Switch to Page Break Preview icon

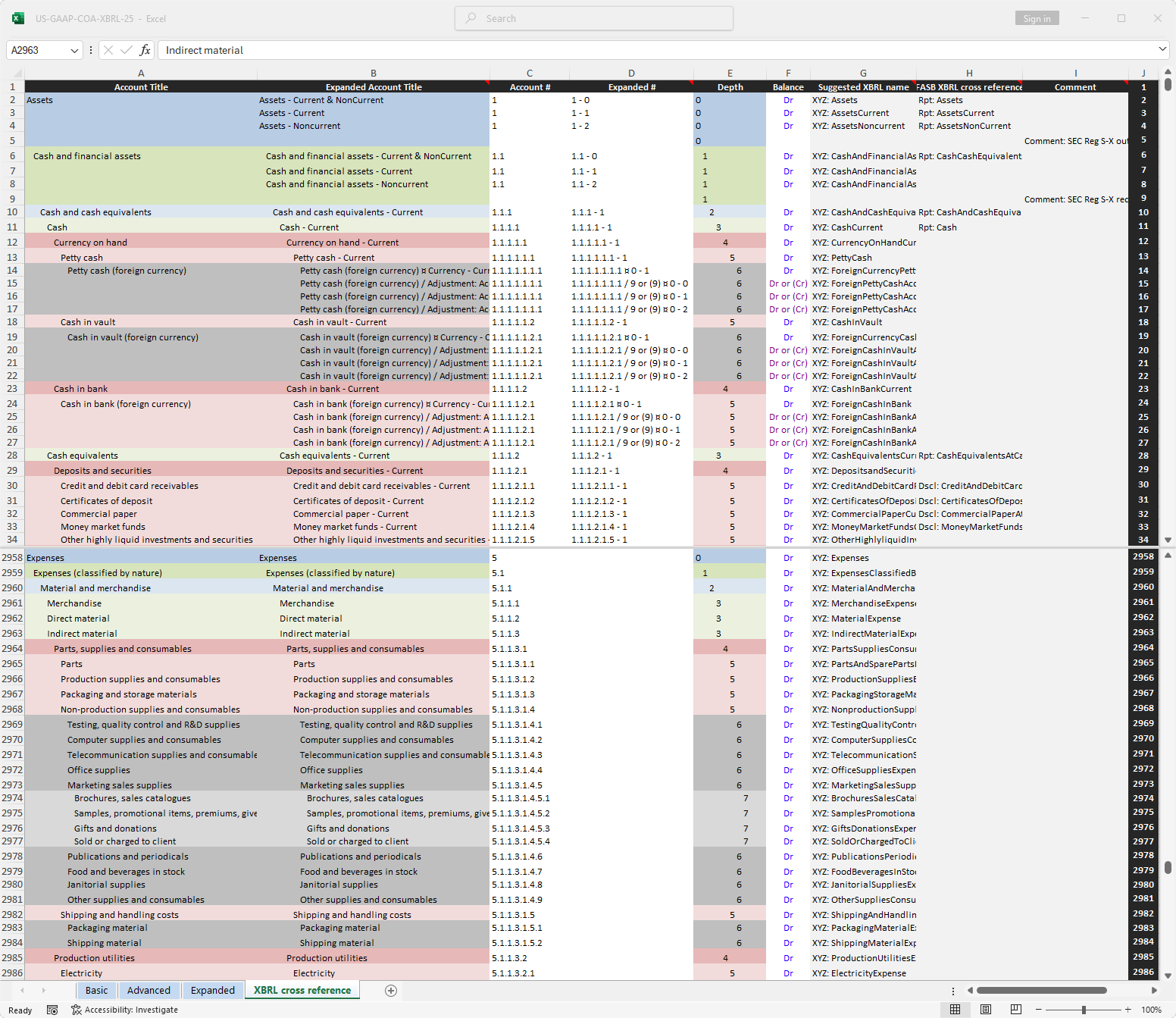point(1016,1010)
